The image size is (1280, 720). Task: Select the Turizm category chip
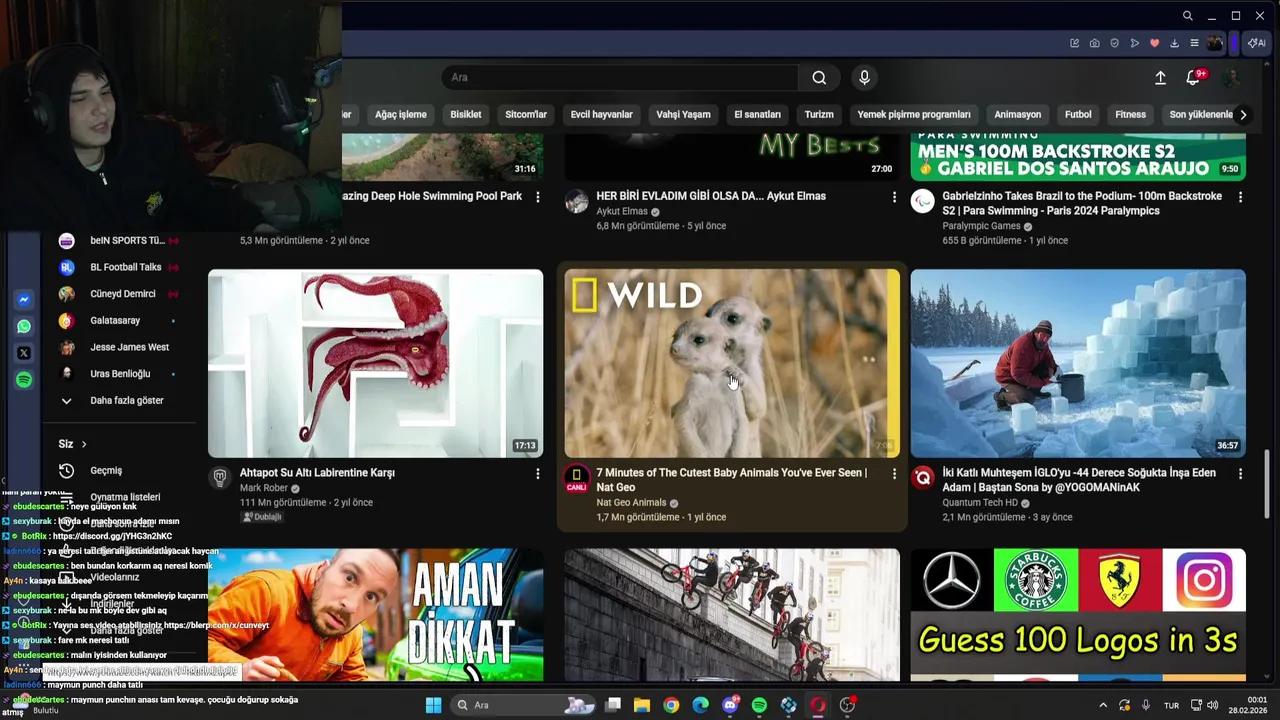tap(819, 114)
